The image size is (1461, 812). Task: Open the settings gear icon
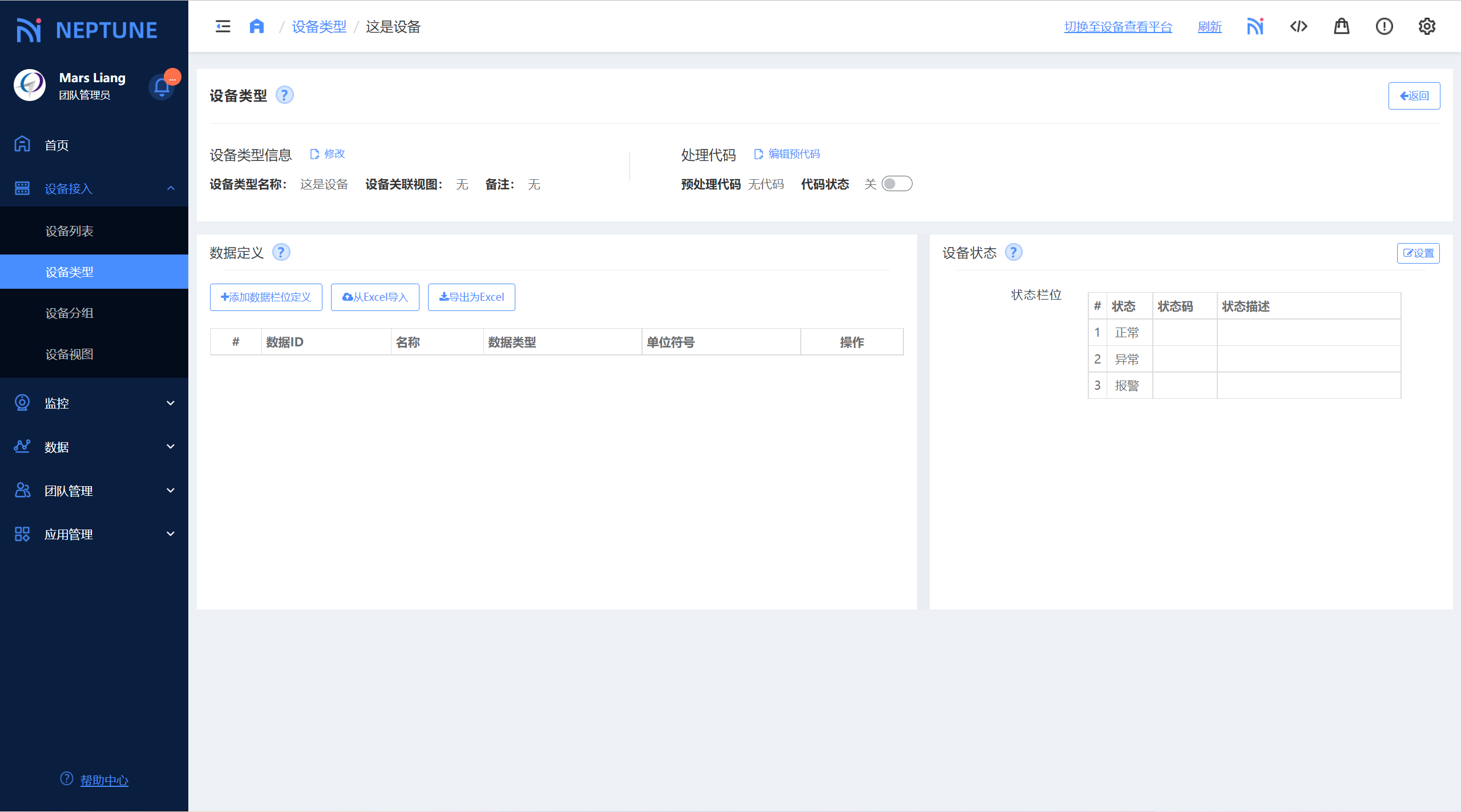pos(1427,26)
